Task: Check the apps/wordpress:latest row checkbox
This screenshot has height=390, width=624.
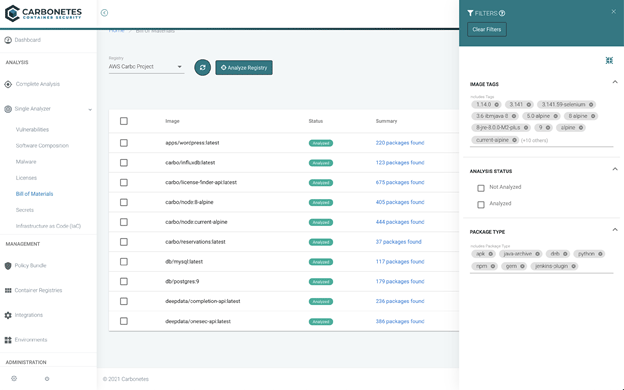Action: click(124, 143)
